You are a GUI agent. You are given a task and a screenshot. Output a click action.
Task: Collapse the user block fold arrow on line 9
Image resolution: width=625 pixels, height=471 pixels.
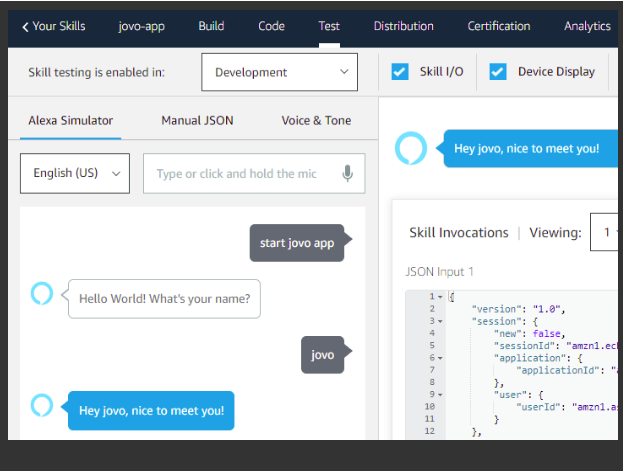tap(440, 395)
